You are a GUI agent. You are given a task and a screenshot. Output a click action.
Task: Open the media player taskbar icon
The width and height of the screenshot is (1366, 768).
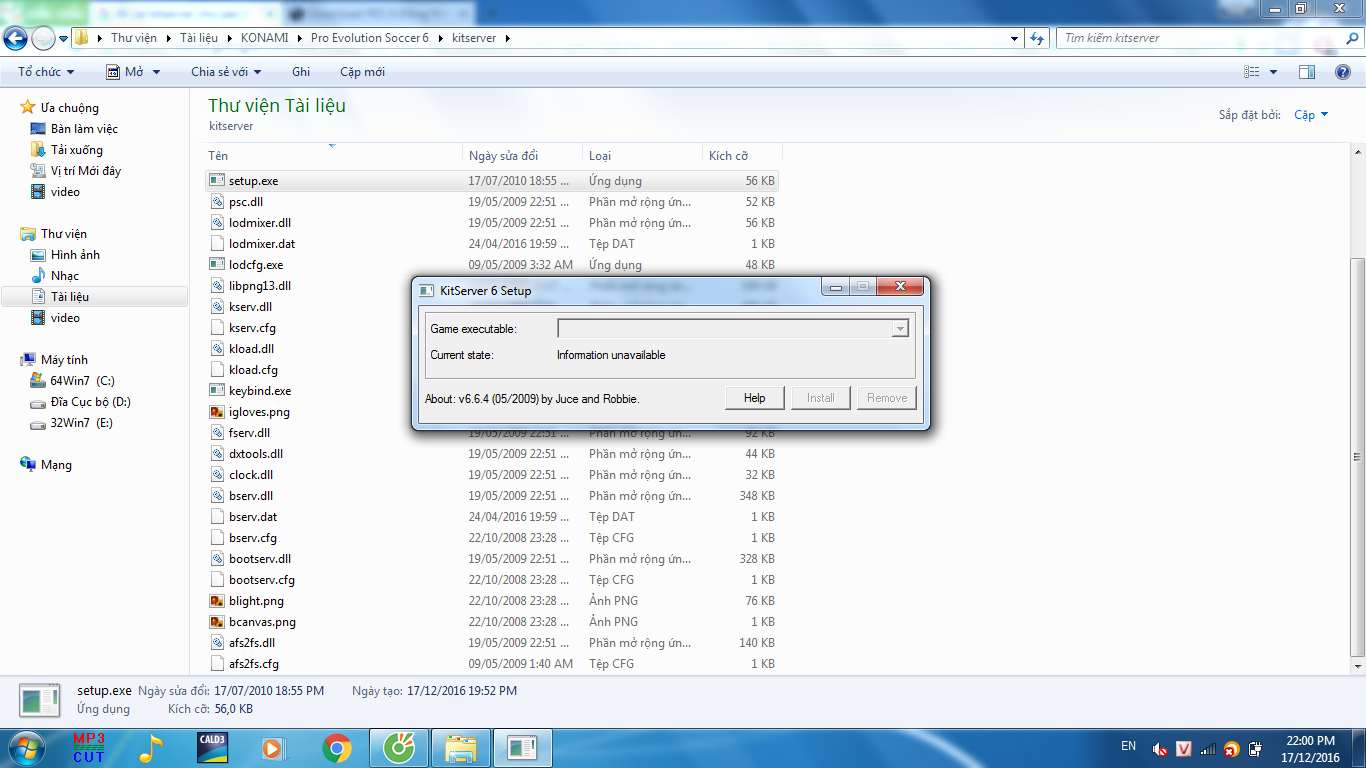[x=272, y=748]
